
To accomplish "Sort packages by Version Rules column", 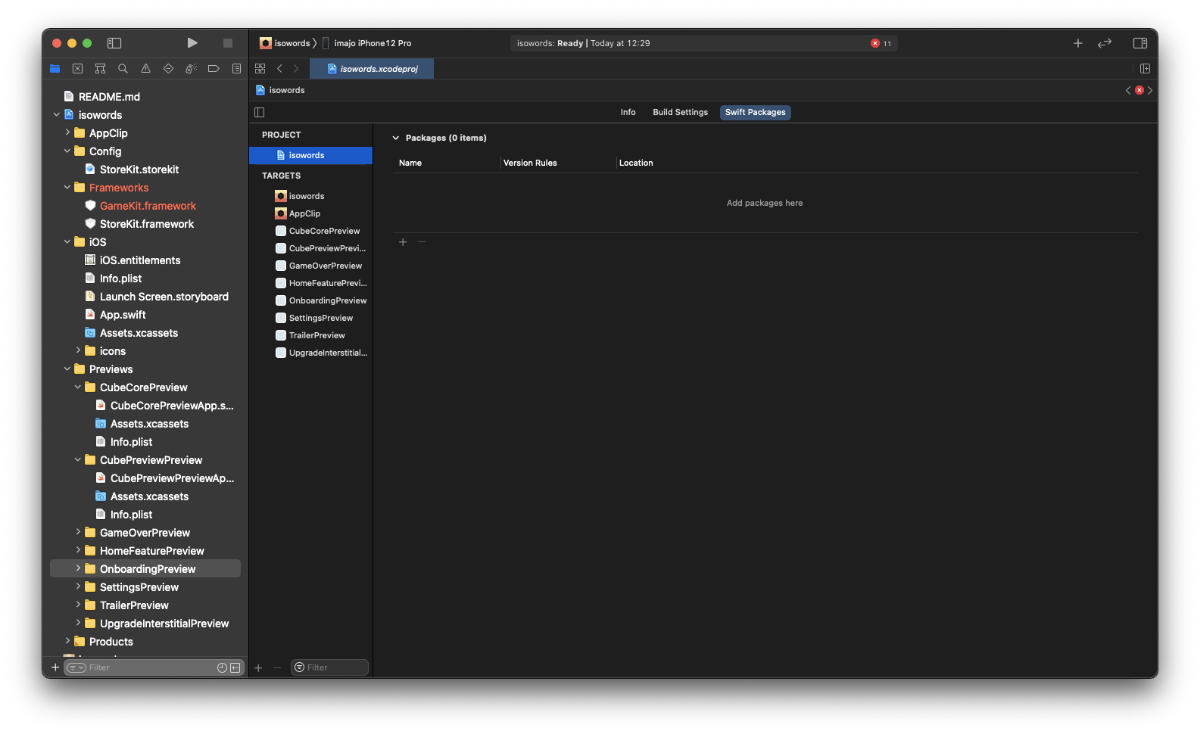I will click(530, 163).
